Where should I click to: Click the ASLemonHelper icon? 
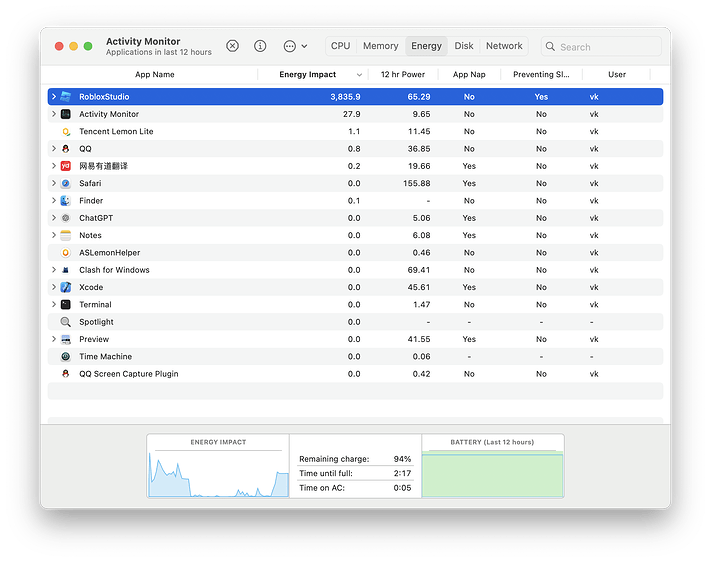(x=66, y=253)
